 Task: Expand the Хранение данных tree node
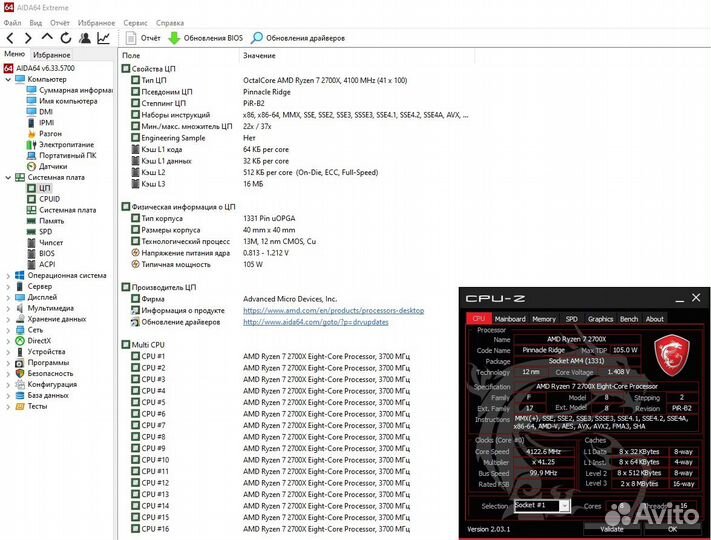click(8, 319)
